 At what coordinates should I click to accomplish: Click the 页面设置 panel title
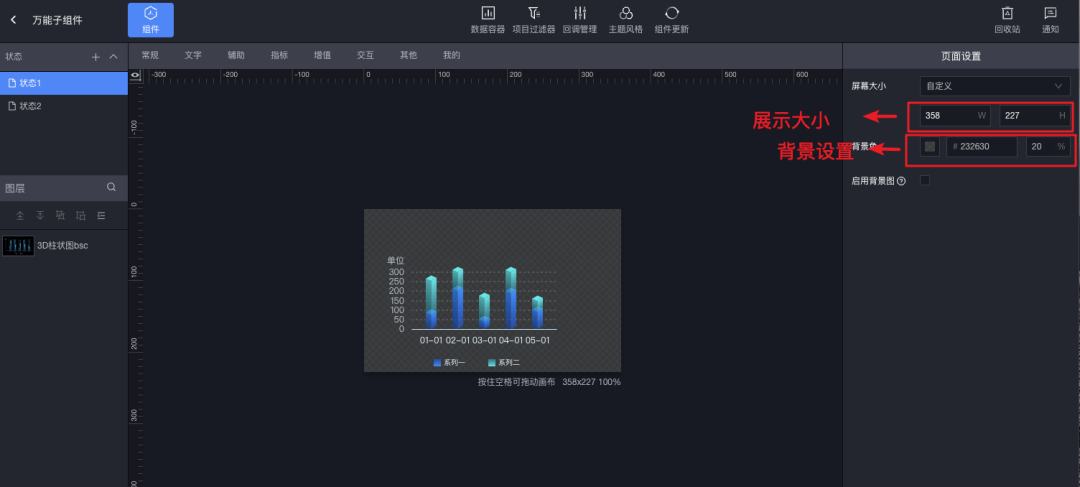click(961, 56)
